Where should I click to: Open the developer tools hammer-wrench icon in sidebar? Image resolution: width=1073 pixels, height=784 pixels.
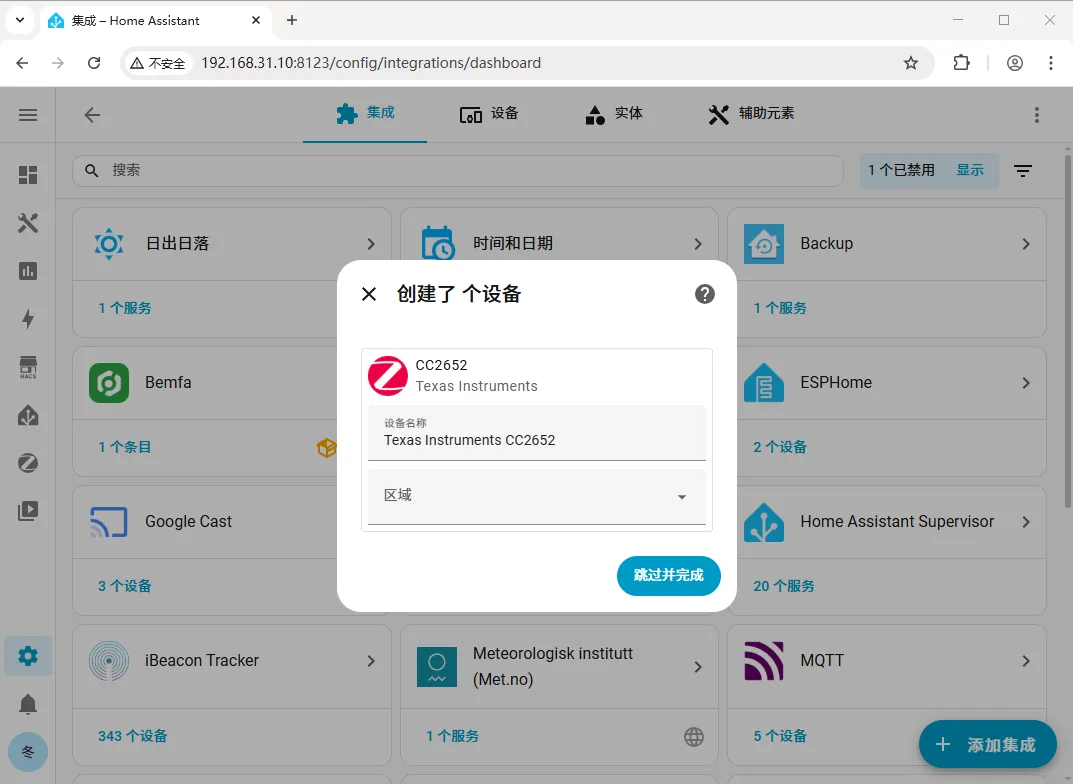coord(28,223)
